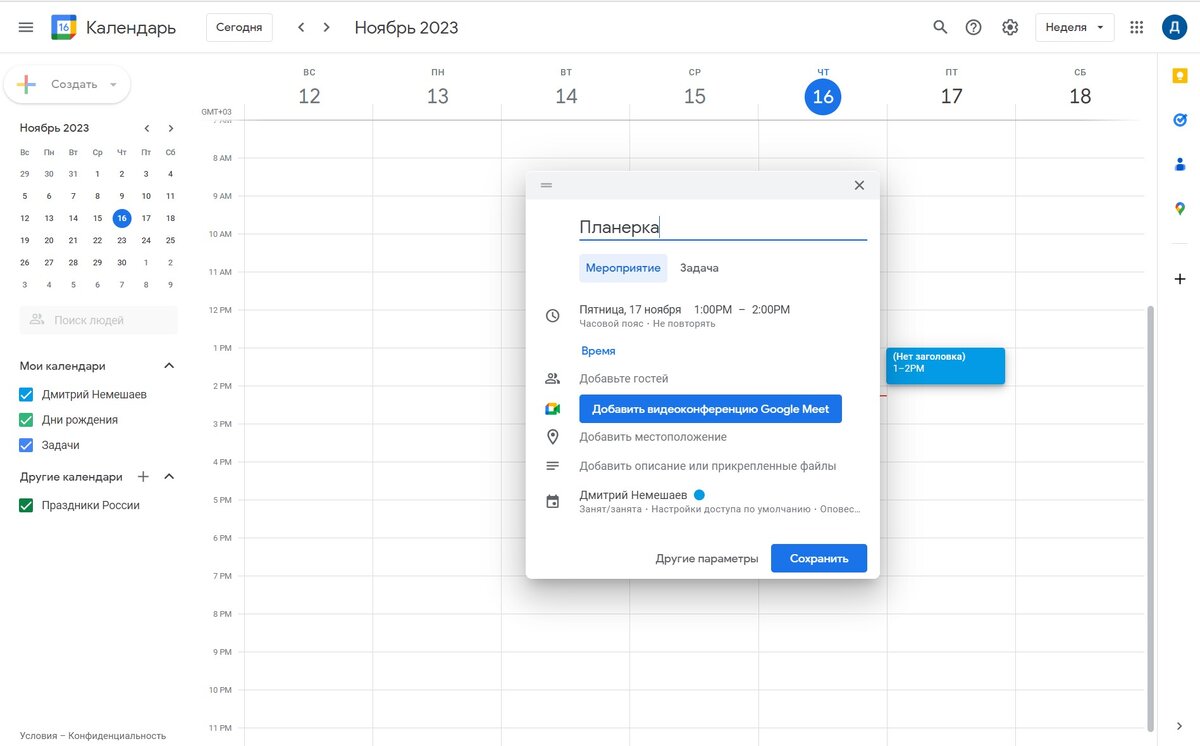Select the Мероприятие tab
The image size is (1200, 746).
(623, 268)
